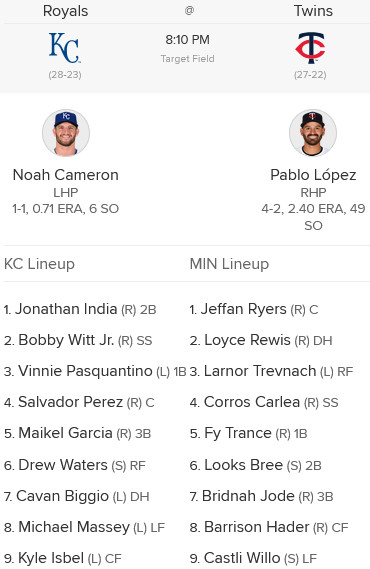Open Kyle Isbel player link
This screenshot has width=370, height=569.
(51, 558)
